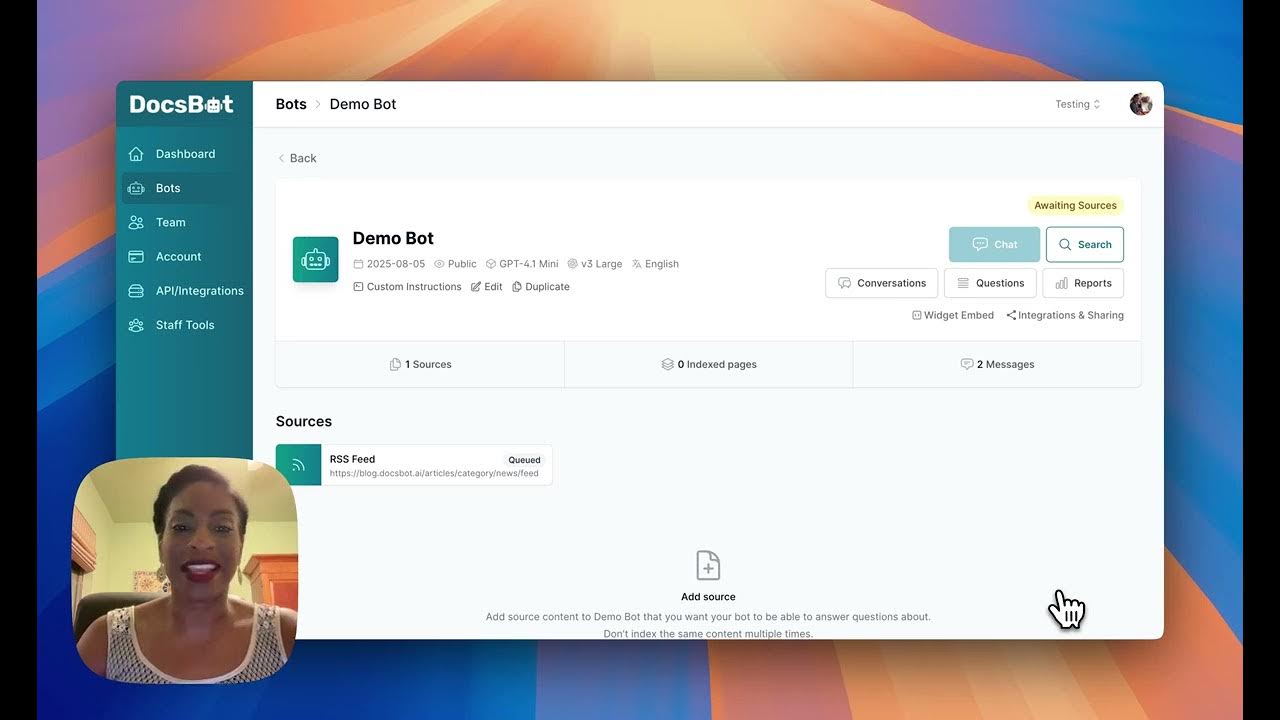
Task: Click the icon beside v3 Large
Action: (572, 264)
